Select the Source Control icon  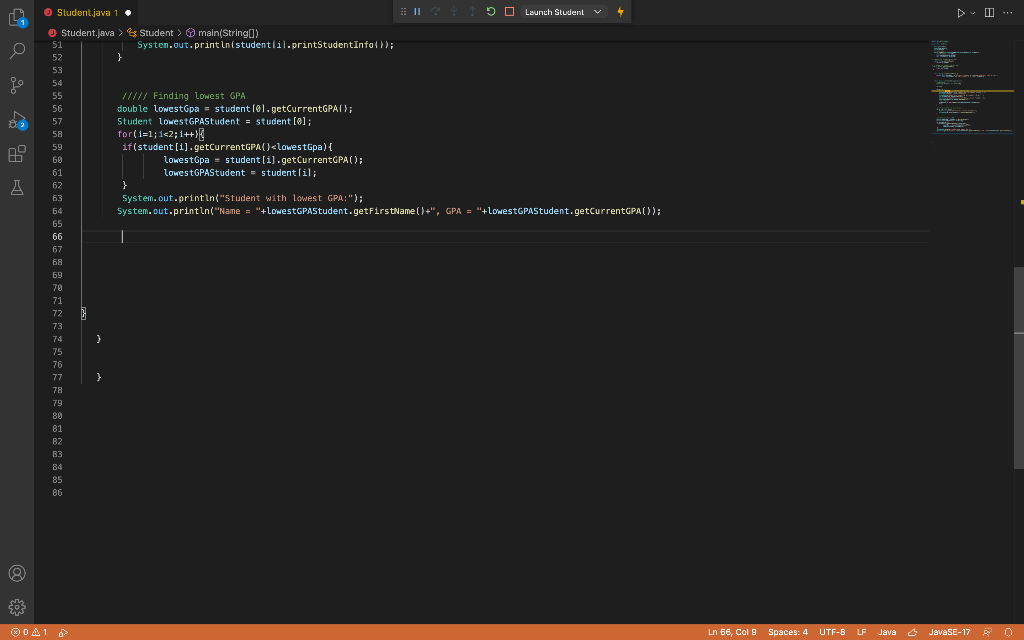[16, 85]
